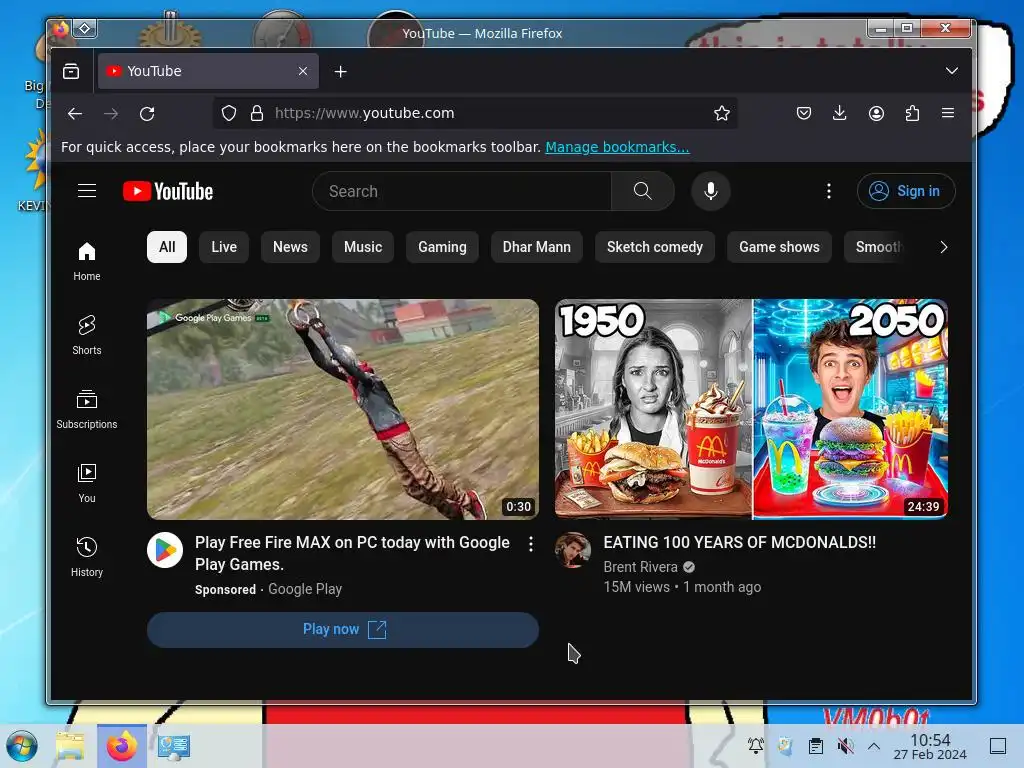Open YouTube settings three-dot menu

coord(829,191)
